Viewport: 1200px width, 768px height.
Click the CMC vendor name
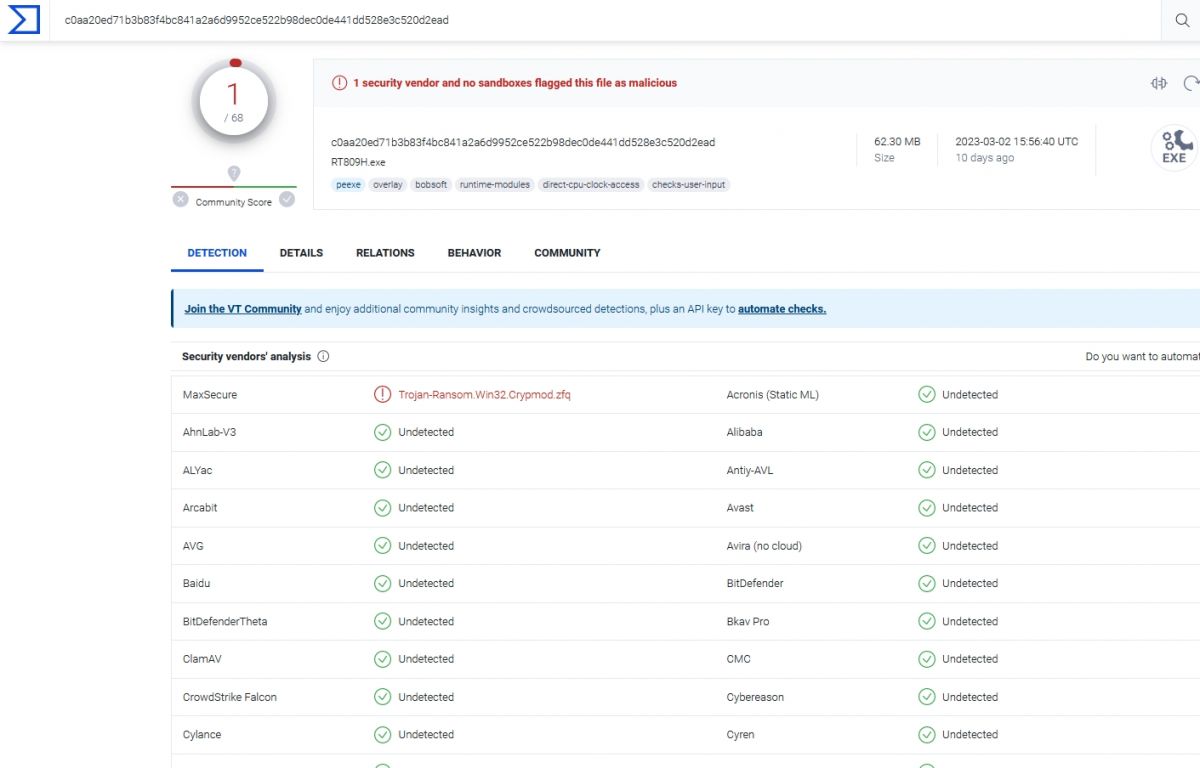739,659
